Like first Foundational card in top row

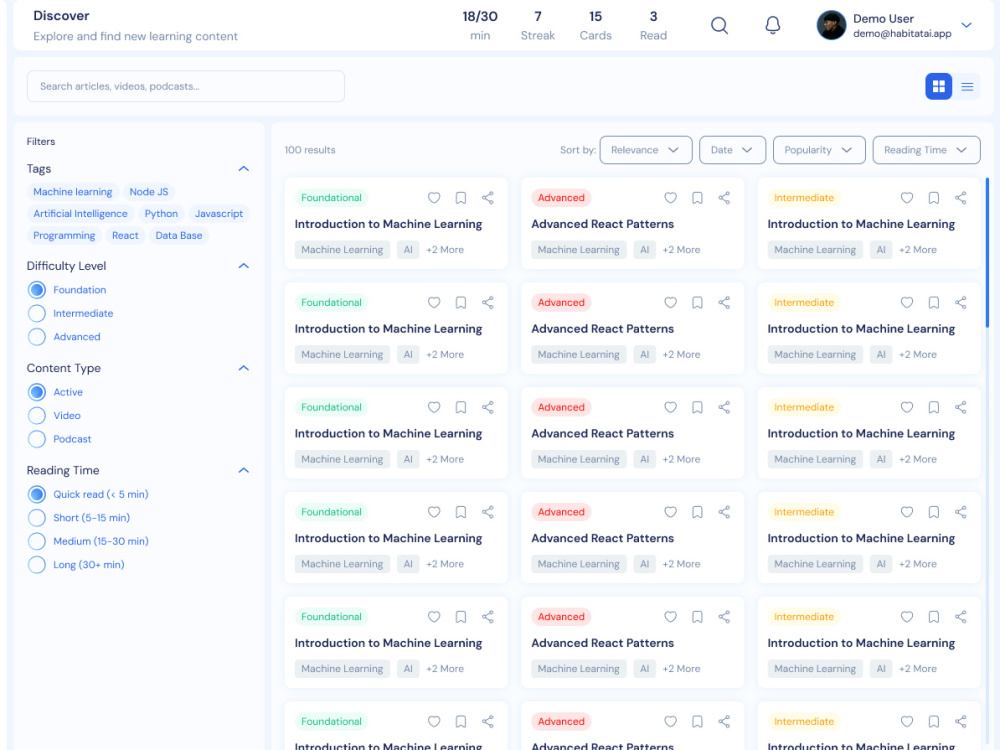[434, 198]
